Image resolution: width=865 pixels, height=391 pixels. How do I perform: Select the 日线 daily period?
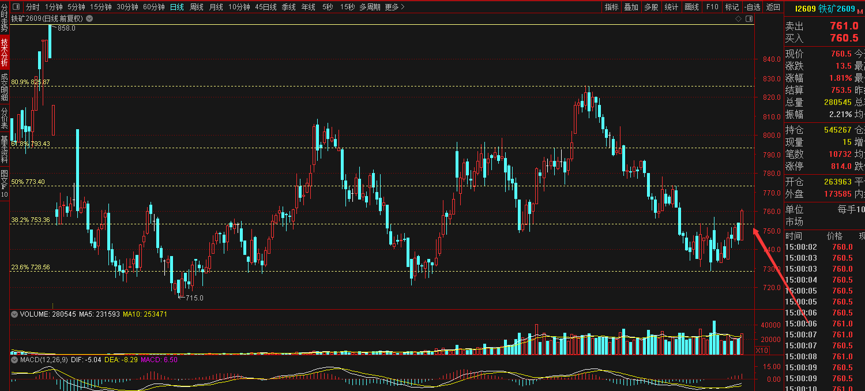tap(177, 7)
